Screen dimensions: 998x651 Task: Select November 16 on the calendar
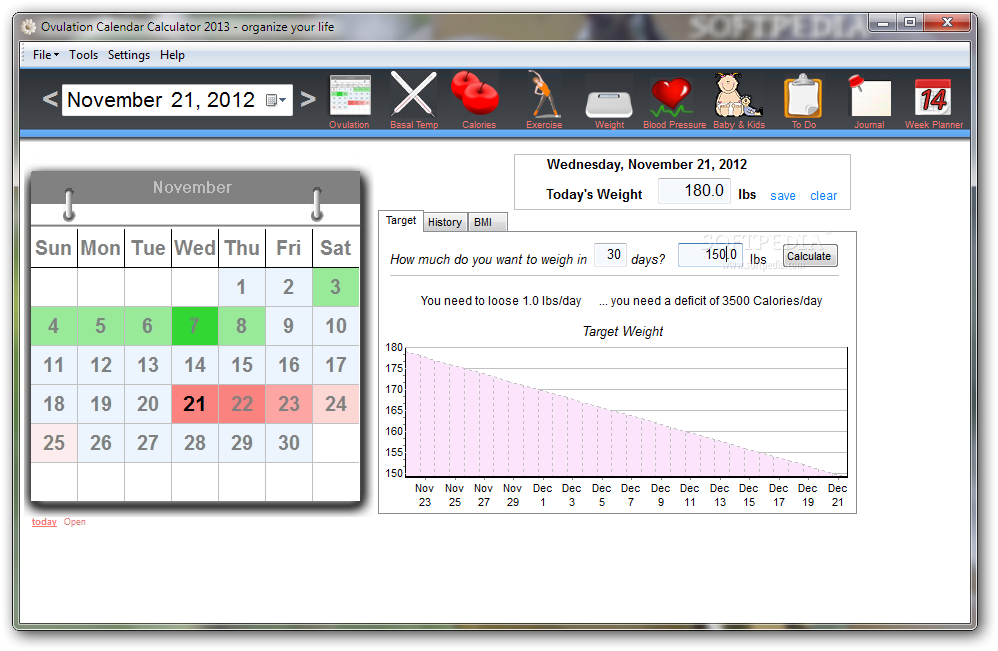(289, 365)
